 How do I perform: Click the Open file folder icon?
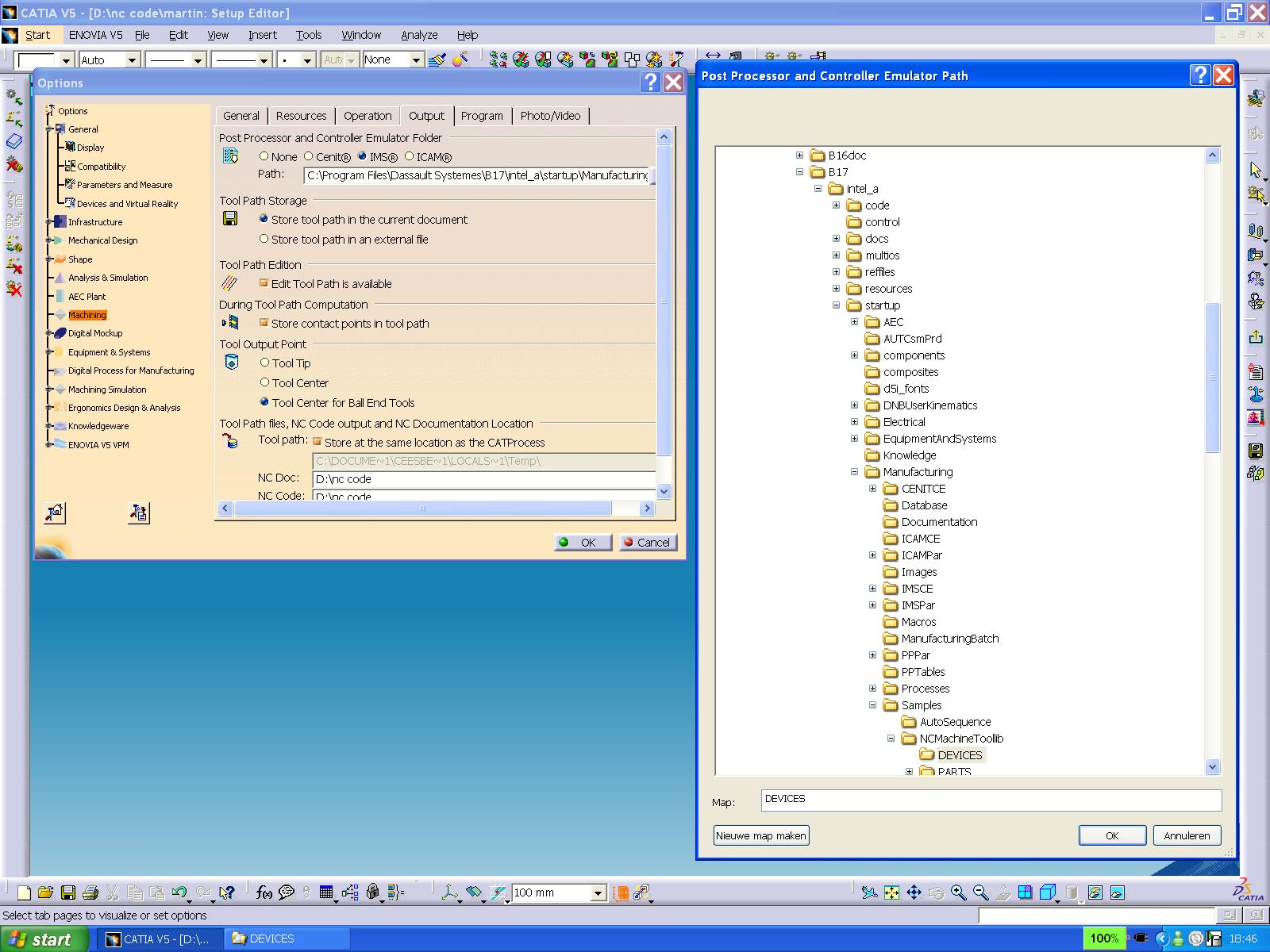tap(45, 892)
